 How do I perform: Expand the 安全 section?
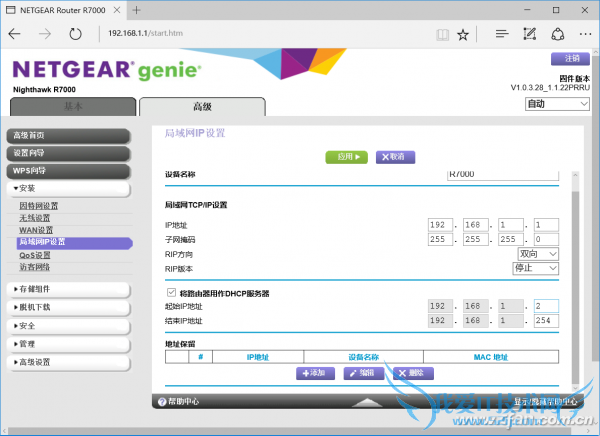68,326
